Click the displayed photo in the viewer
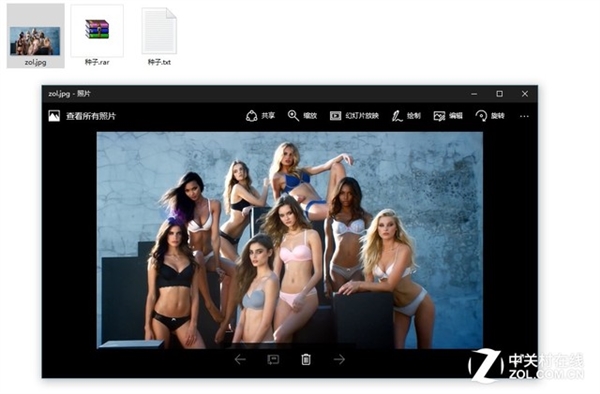Screen dimensions: 600x394 290,240
